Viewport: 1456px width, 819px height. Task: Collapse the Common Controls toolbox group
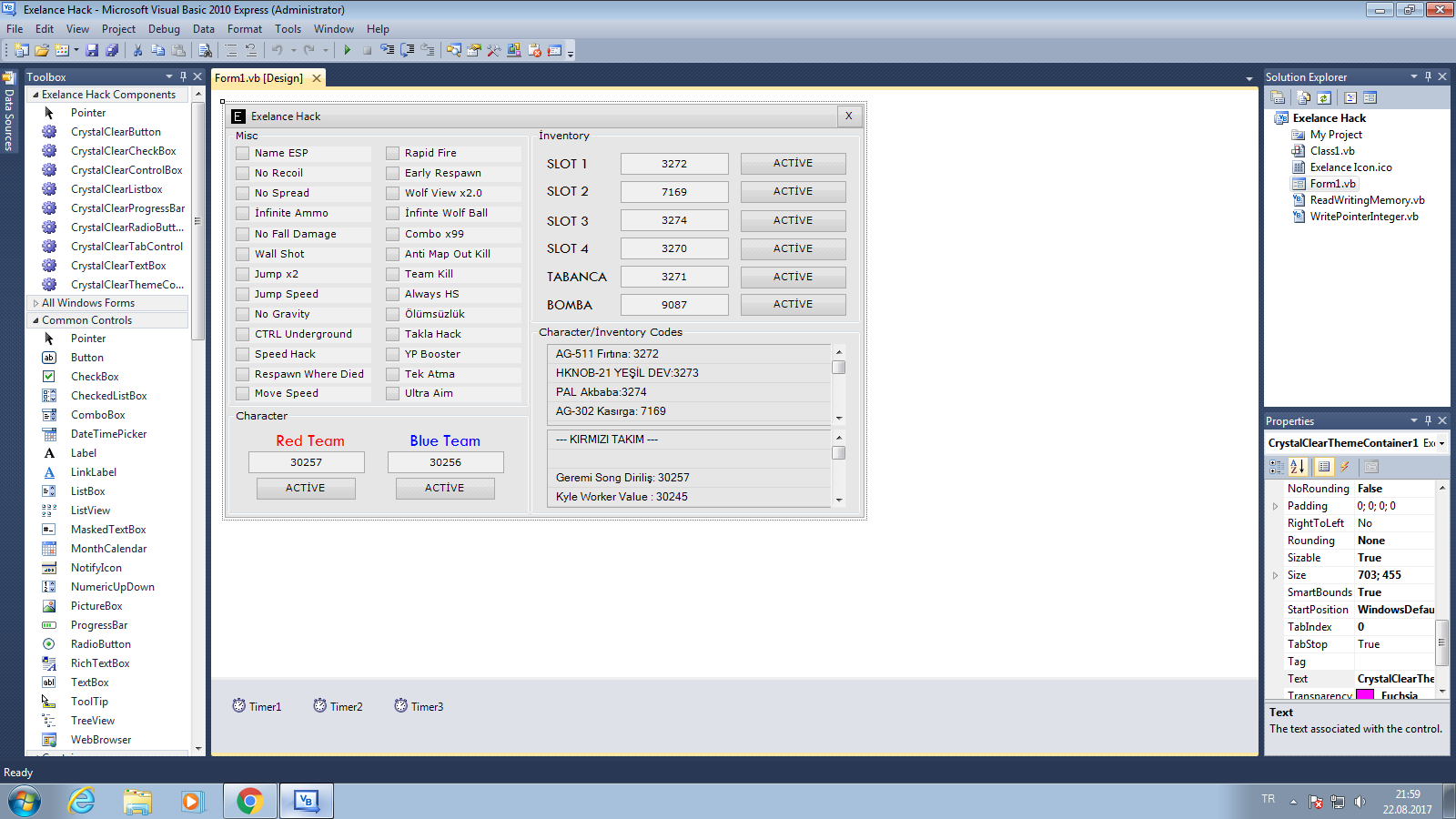pyautogui.click(x=35, y=320)
